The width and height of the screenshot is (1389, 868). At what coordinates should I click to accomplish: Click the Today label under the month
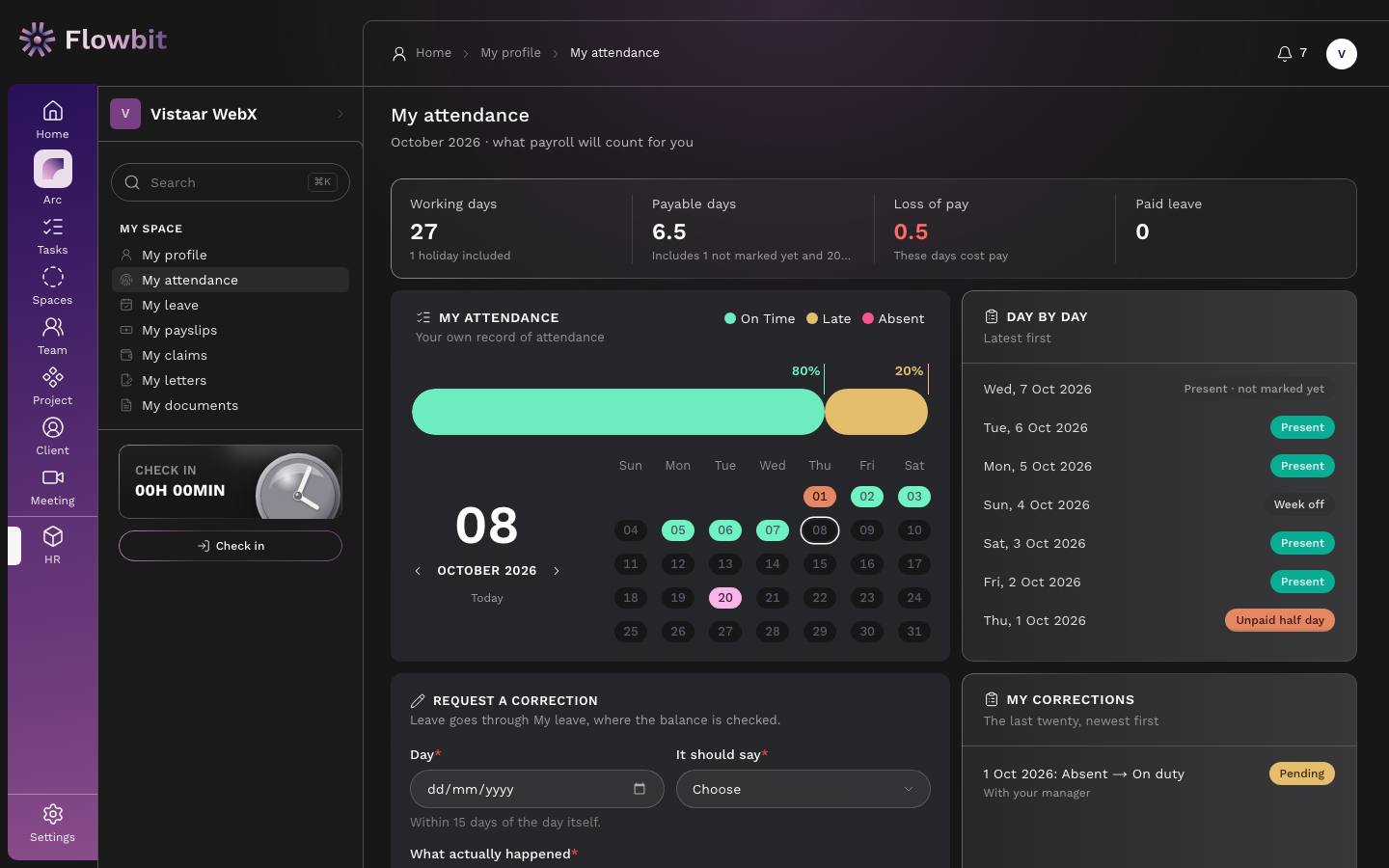487,598
